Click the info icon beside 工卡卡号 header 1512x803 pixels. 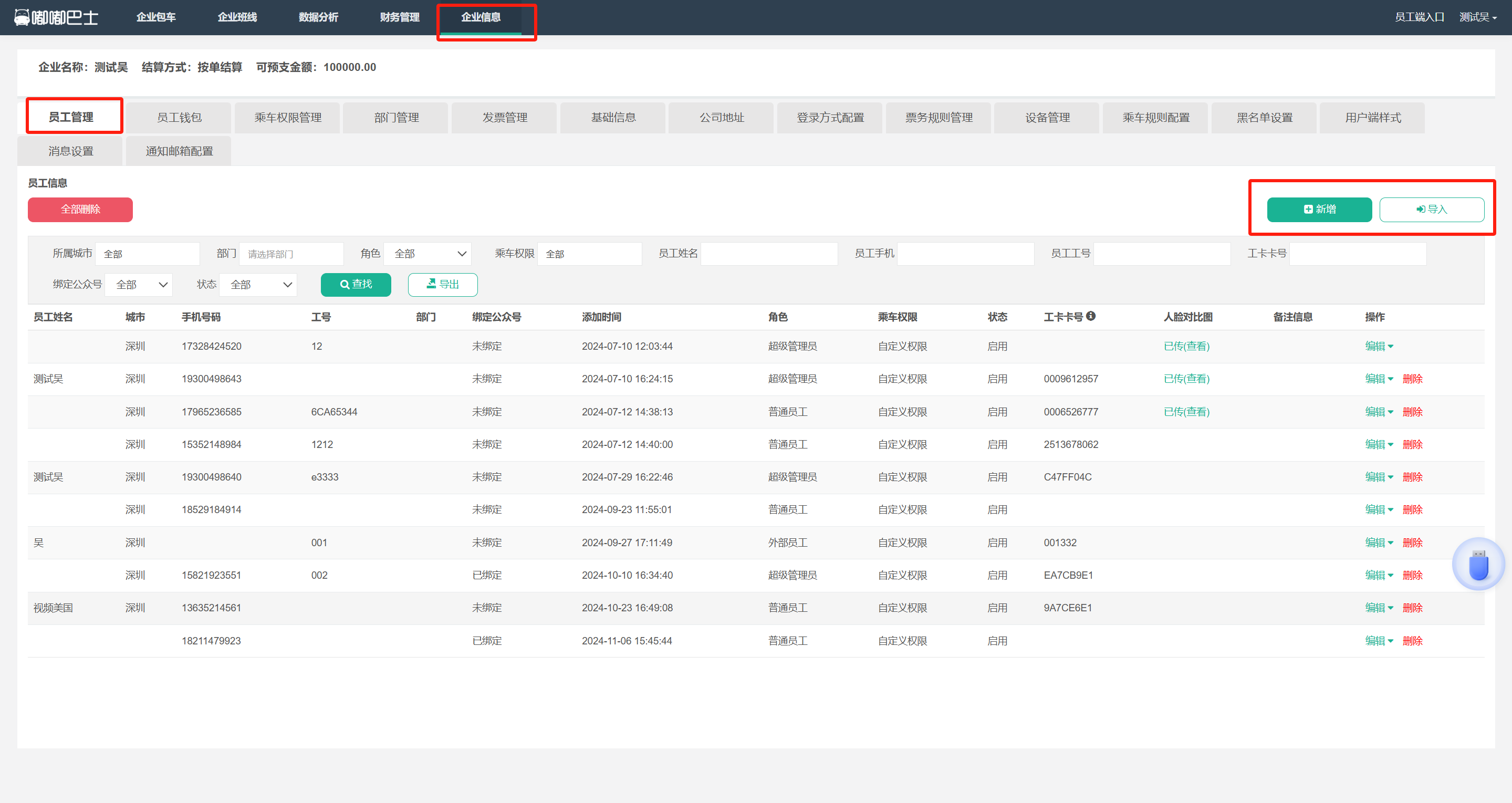[x=1091, y=316]
